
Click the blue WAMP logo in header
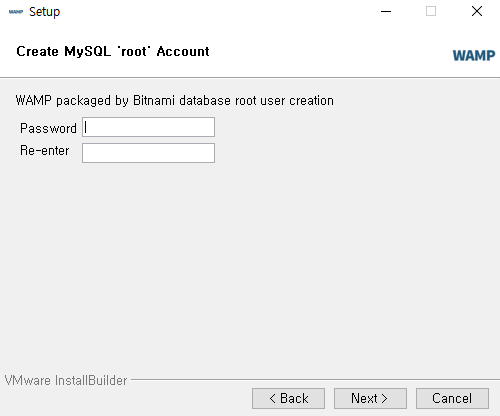474,55
